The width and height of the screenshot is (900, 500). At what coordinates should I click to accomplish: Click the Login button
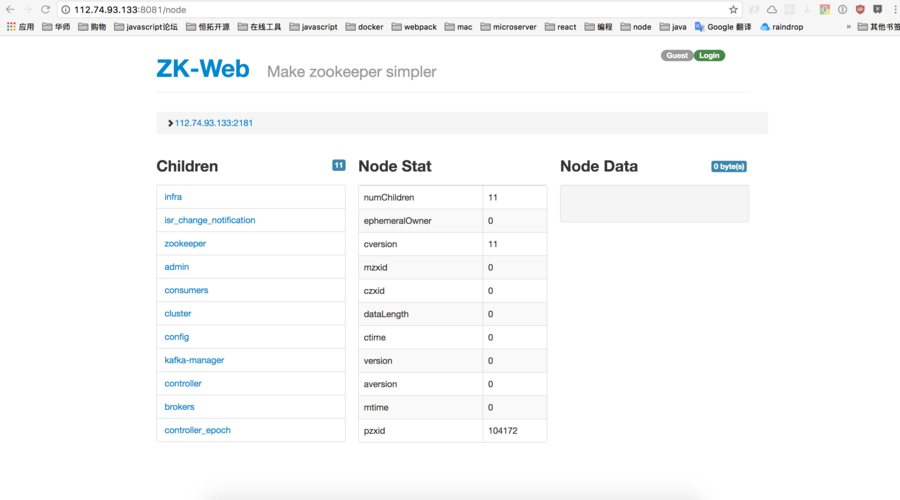pos(709,56)
